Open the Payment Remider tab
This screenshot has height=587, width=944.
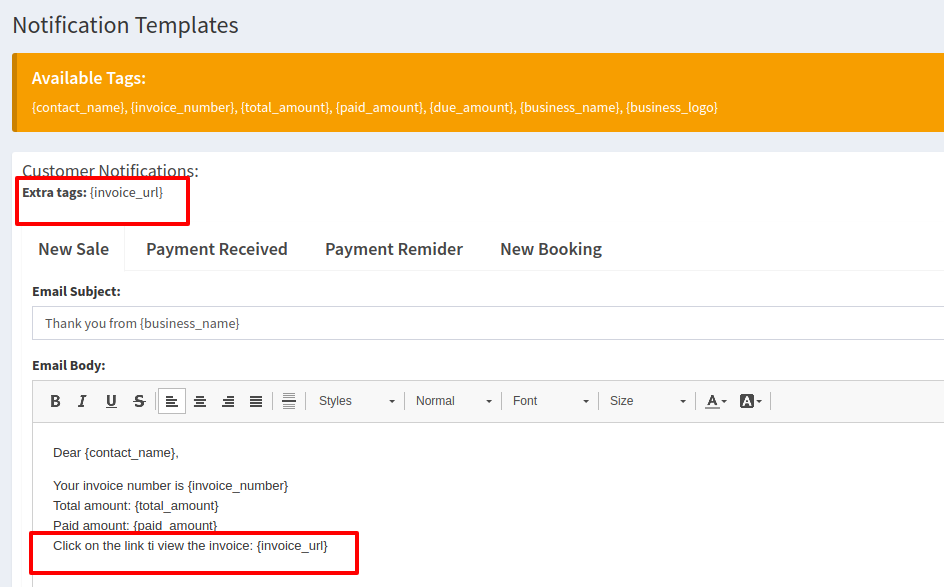pyautogui.click(x=394, y=249)
